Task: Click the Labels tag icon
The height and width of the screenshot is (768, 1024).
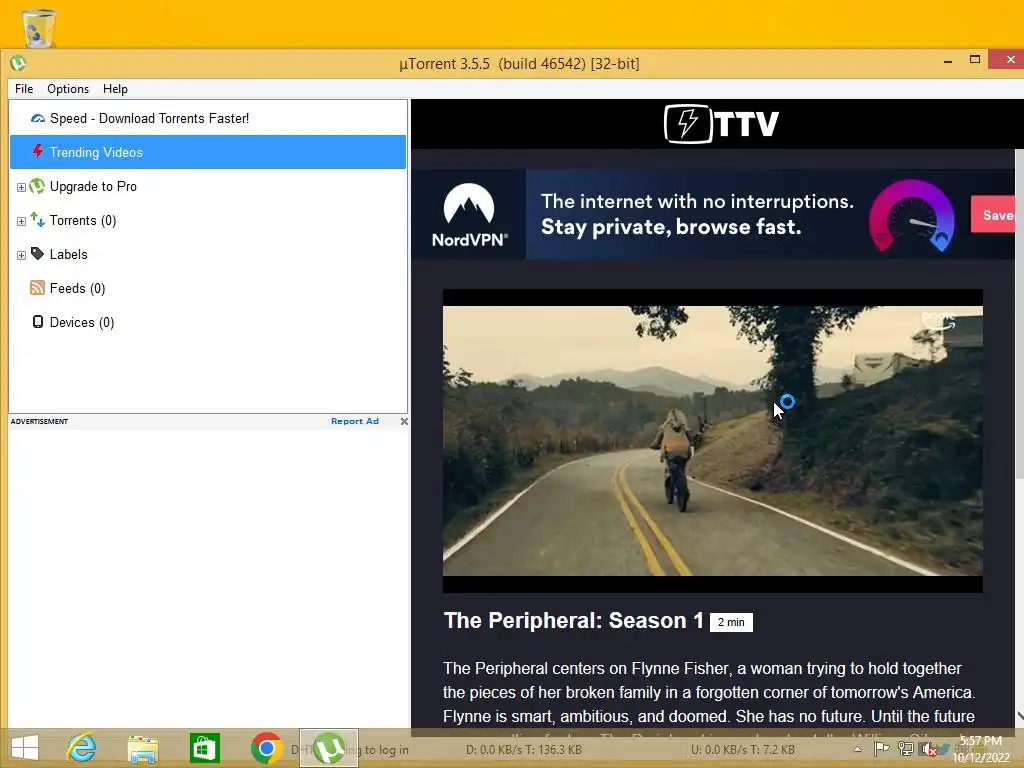Action: click(38, 253)
